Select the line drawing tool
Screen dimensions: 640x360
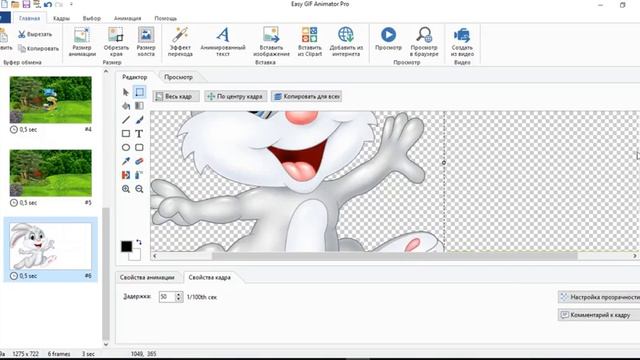126,120
